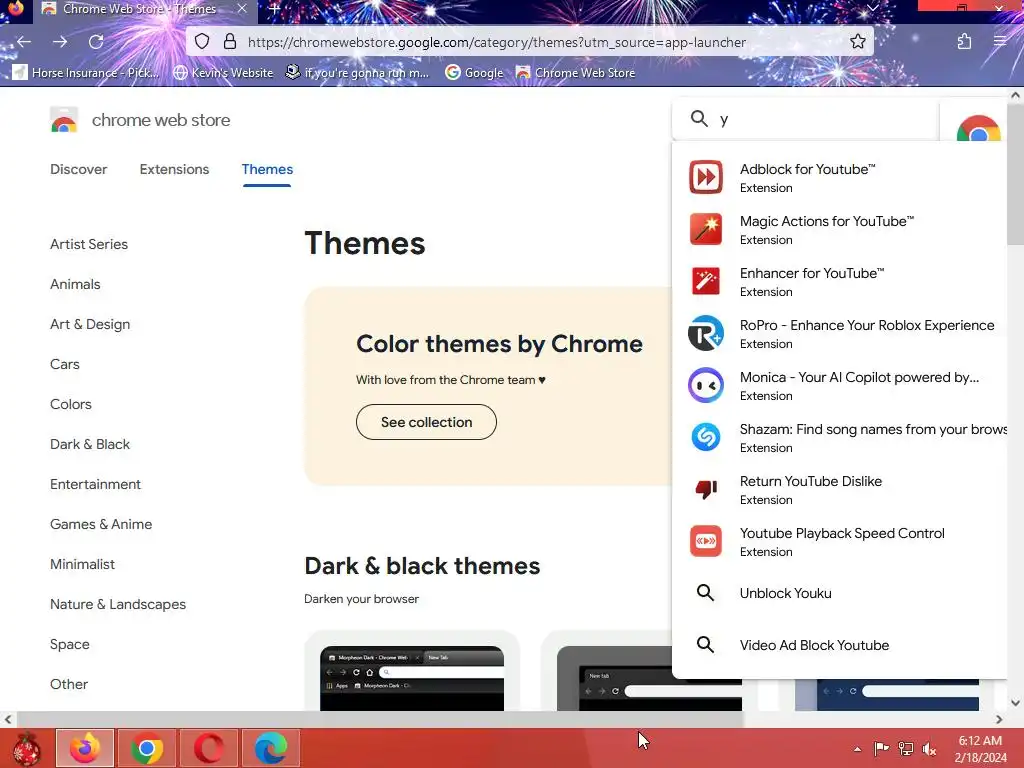The image size is (1024, 768).
Task: Open the Kevin's Website bookmark
Action: (223, 72)
